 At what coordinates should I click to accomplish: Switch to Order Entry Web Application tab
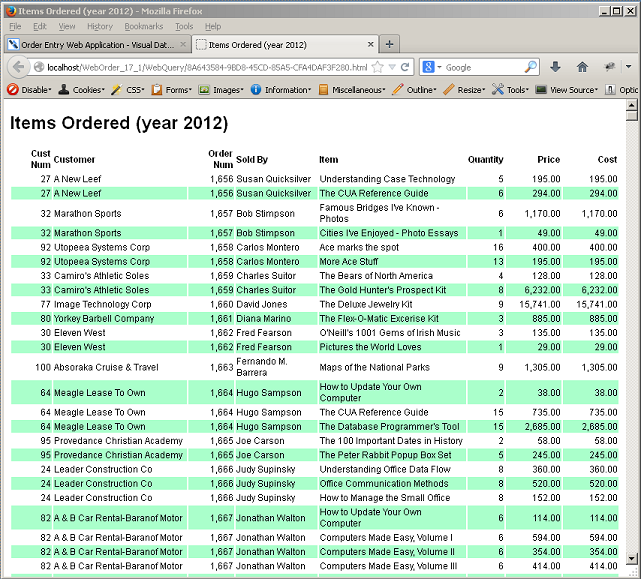coord(98,44)
